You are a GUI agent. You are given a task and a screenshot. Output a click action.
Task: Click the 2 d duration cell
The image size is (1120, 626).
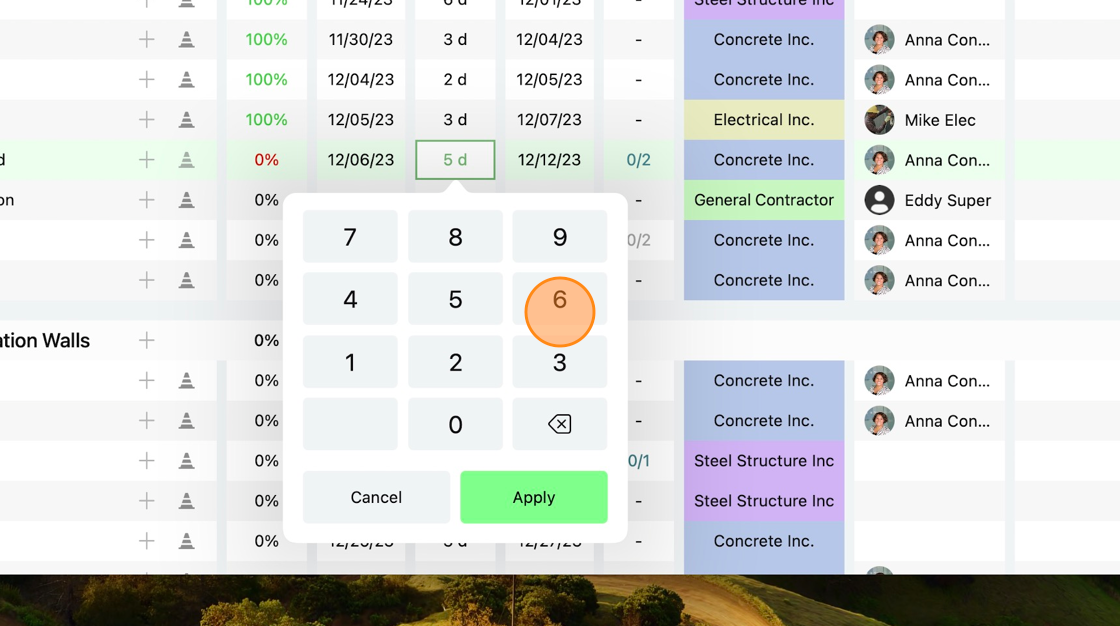pyautogui.click(x=455, y=79)
